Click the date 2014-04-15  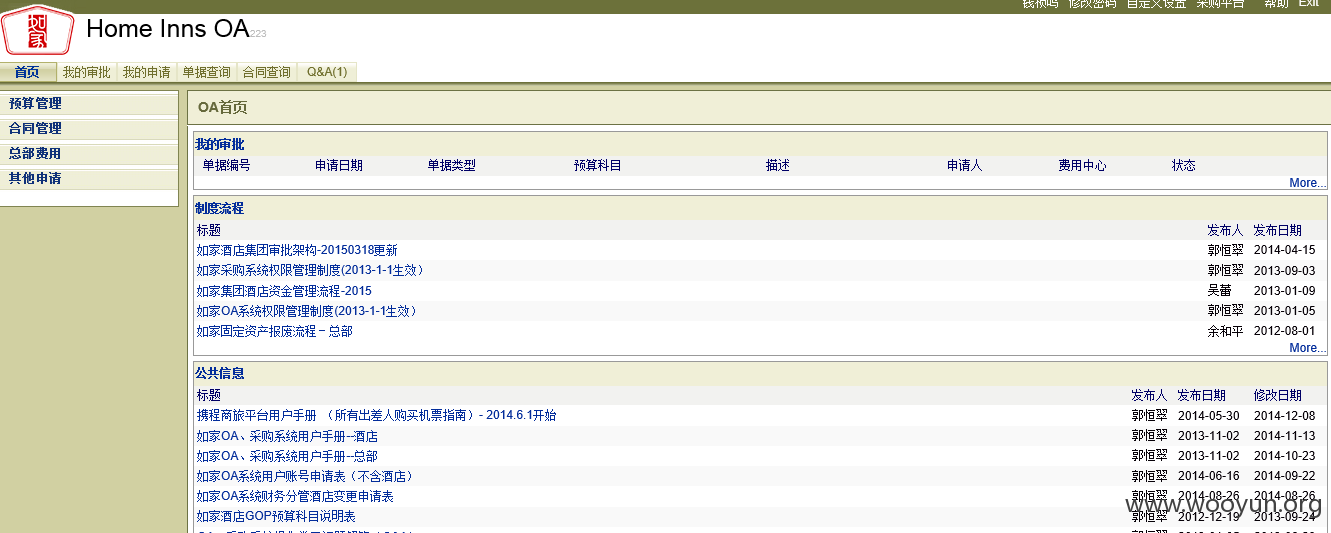pyautogui.click(x=1285, y=250)
